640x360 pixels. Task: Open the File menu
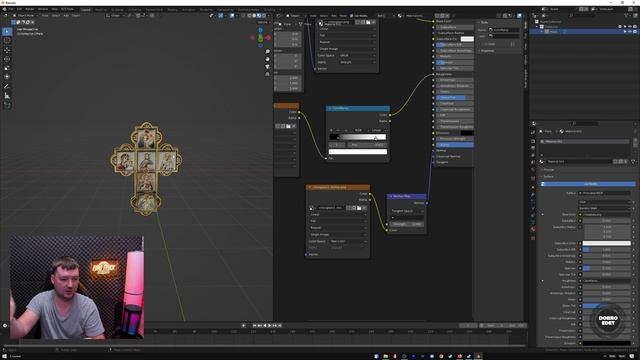pyautogui.click(x=11, y=9)
